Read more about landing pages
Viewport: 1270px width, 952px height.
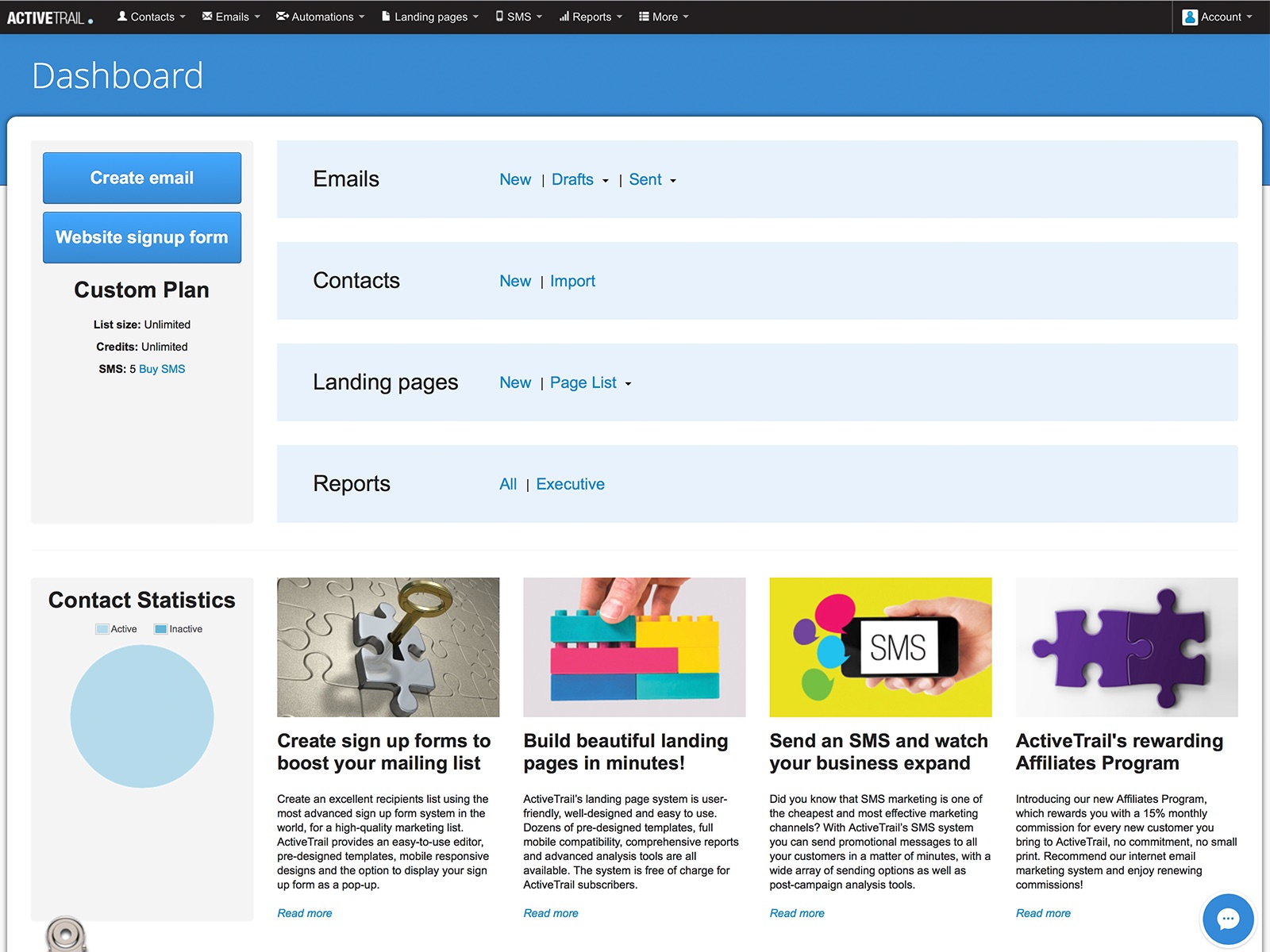[551, 913]
